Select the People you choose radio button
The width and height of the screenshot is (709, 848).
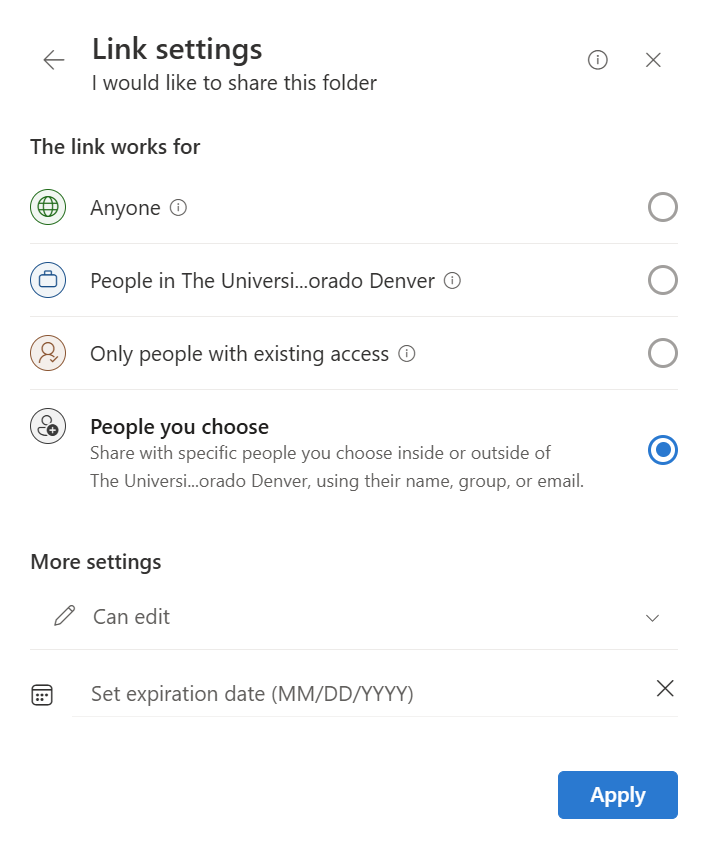(x=662, y=451)
